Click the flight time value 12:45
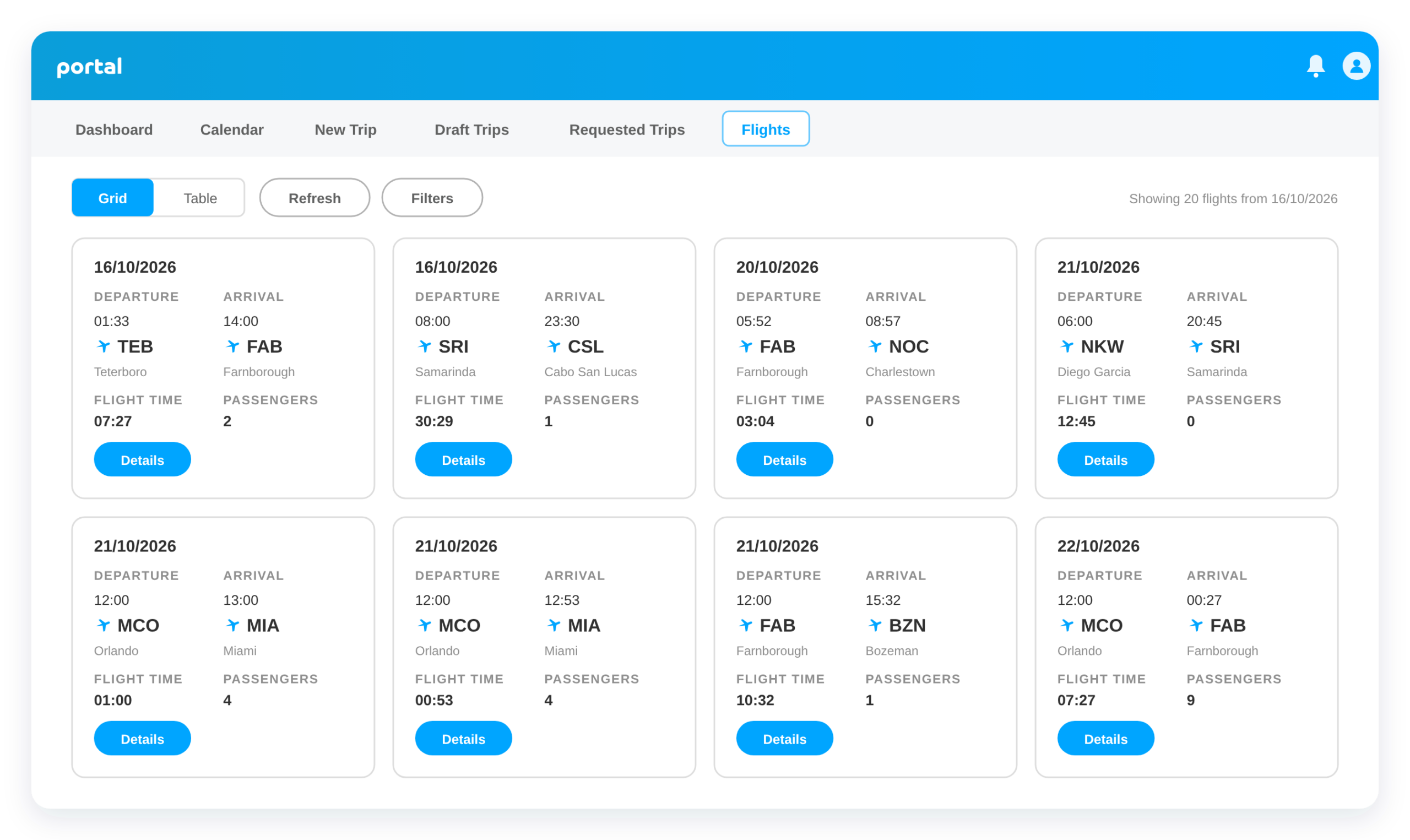Image resolution: width=1410 pixels, height=840 pixels. pyautogui.click(x=1076, y=421)
